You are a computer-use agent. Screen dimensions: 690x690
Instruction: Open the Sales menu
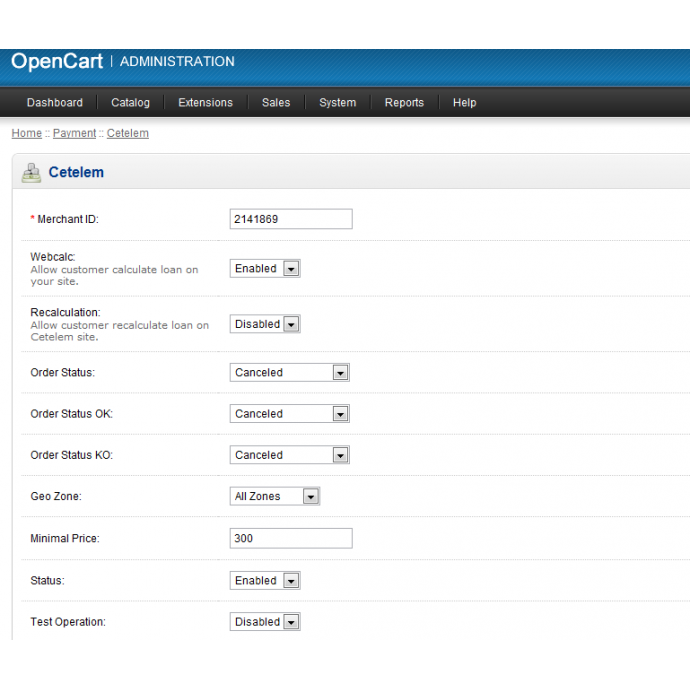[276, 103]
